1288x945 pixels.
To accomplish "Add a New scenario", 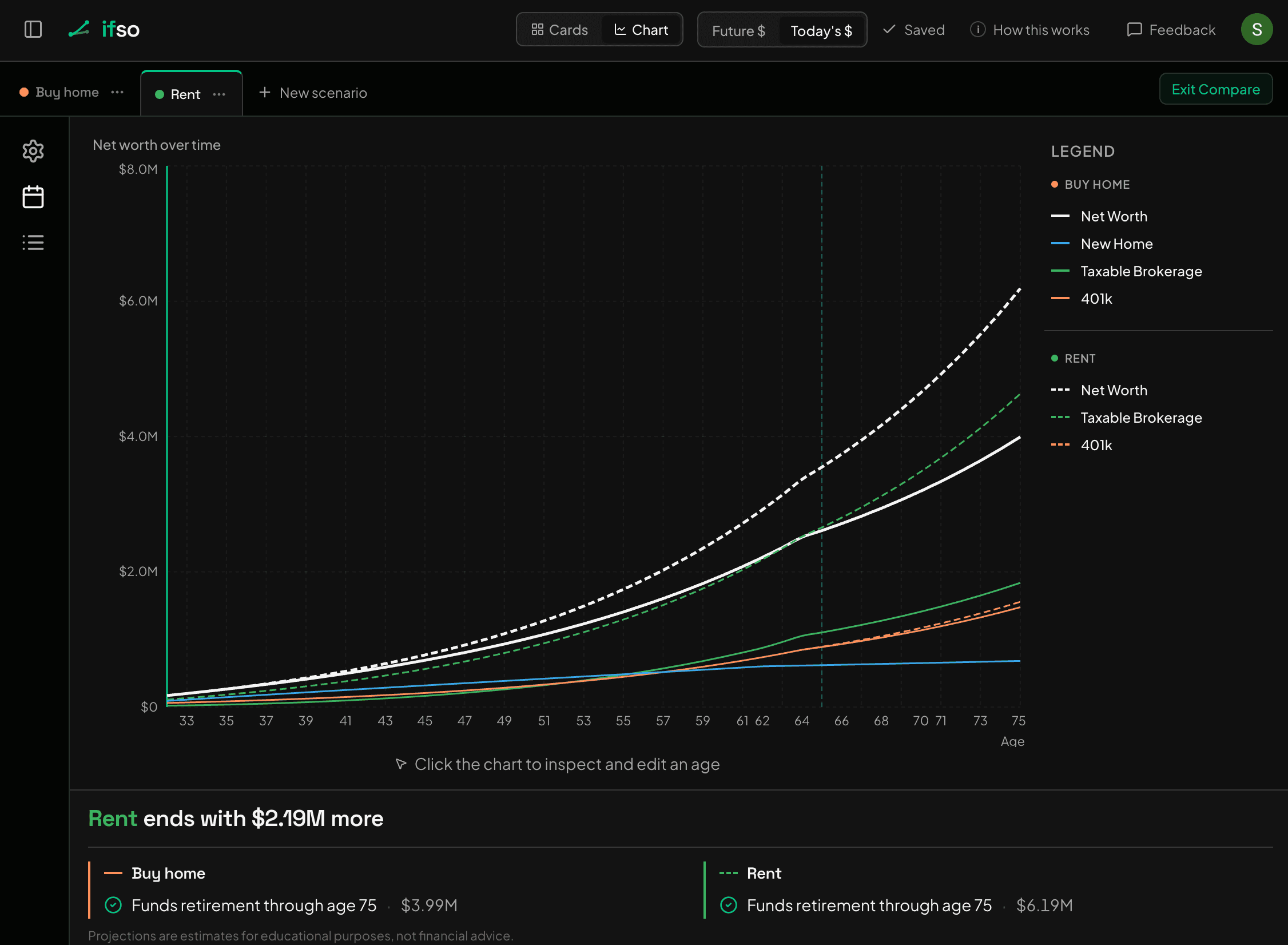I will 313,93.
